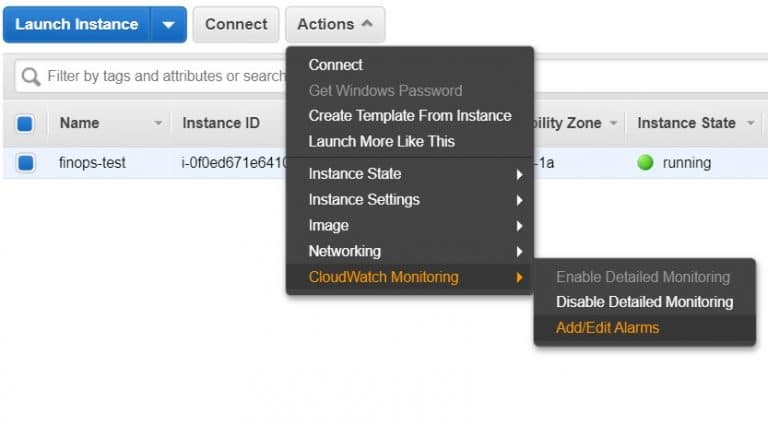
Task: Open the Image submenu arrow
Action: (x=519, y=226)
